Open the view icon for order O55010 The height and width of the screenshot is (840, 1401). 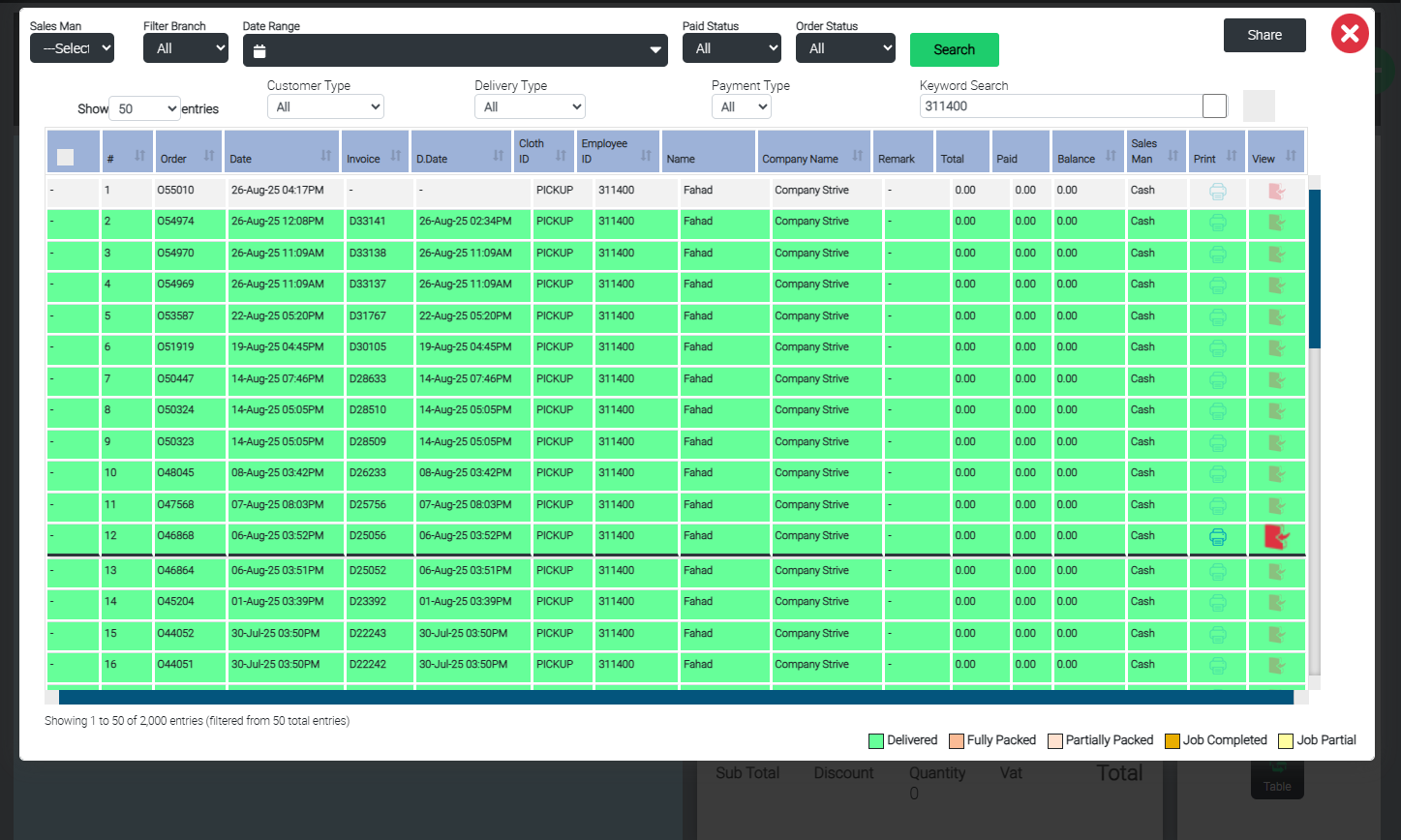point(1277,192)
